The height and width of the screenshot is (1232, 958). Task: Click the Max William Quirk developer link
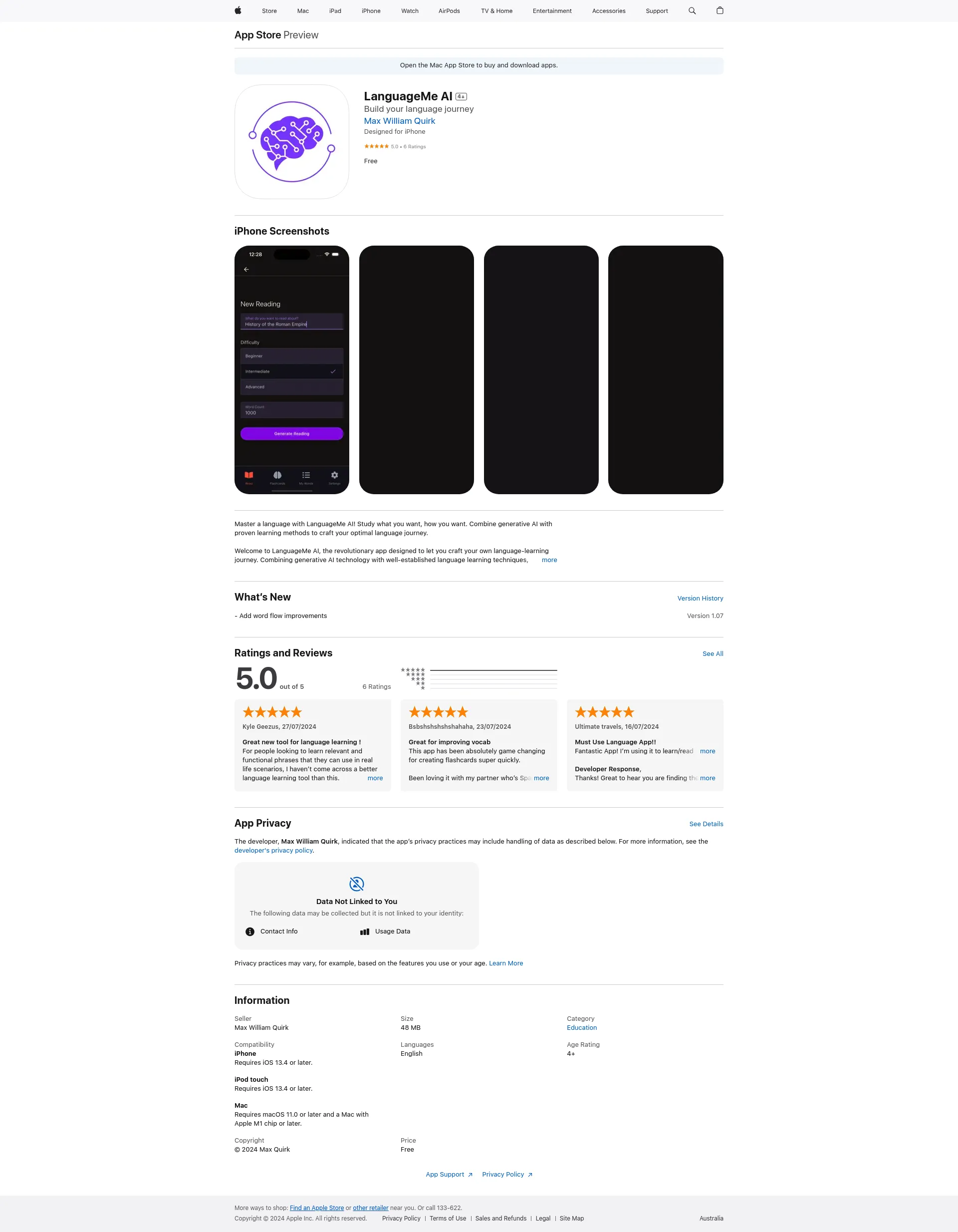[x=399, y=121]
